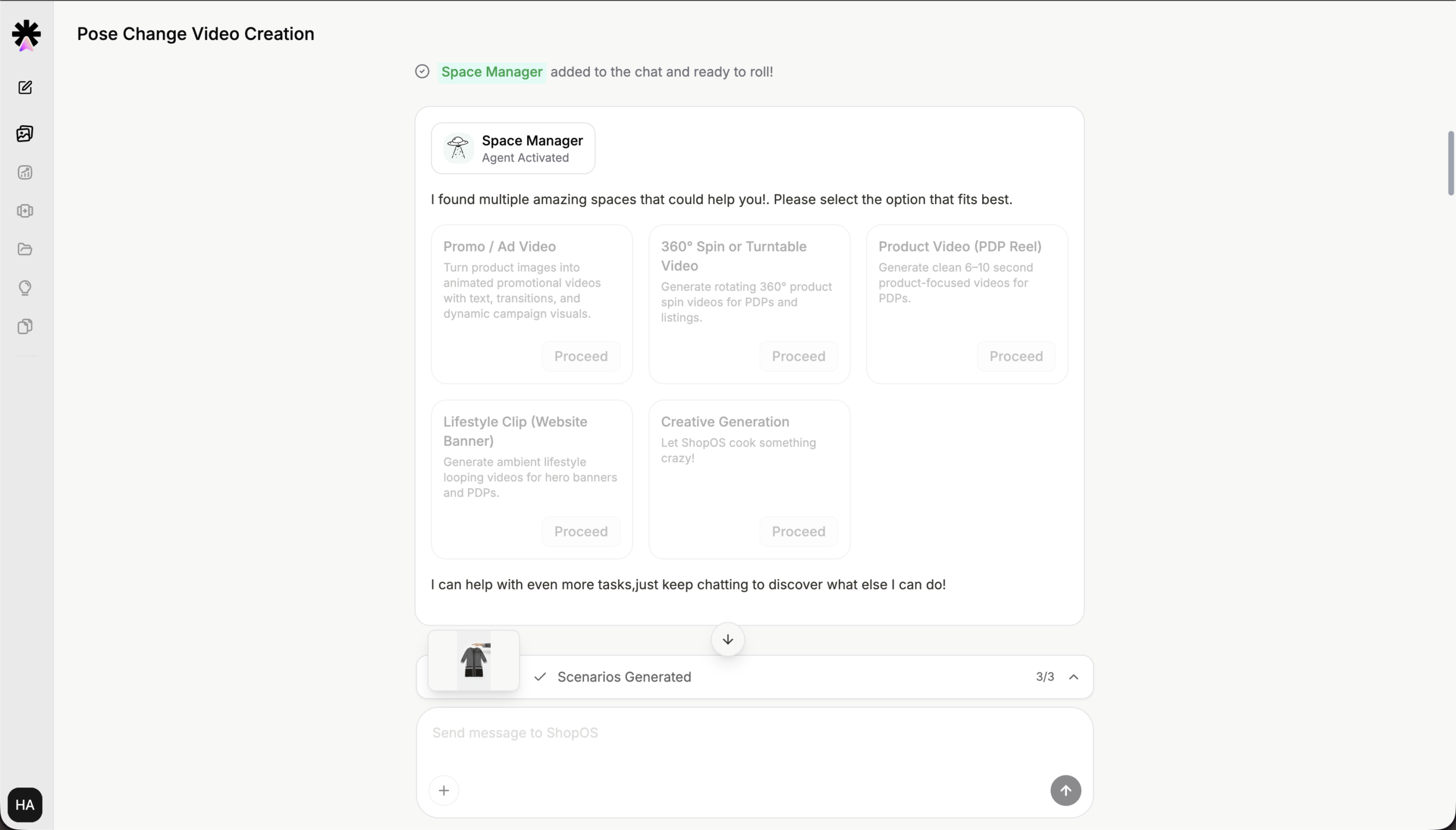Toggle the 3/3 scenarios counter
Screen dimensions: 1456x830
[x=1045, y=676]
